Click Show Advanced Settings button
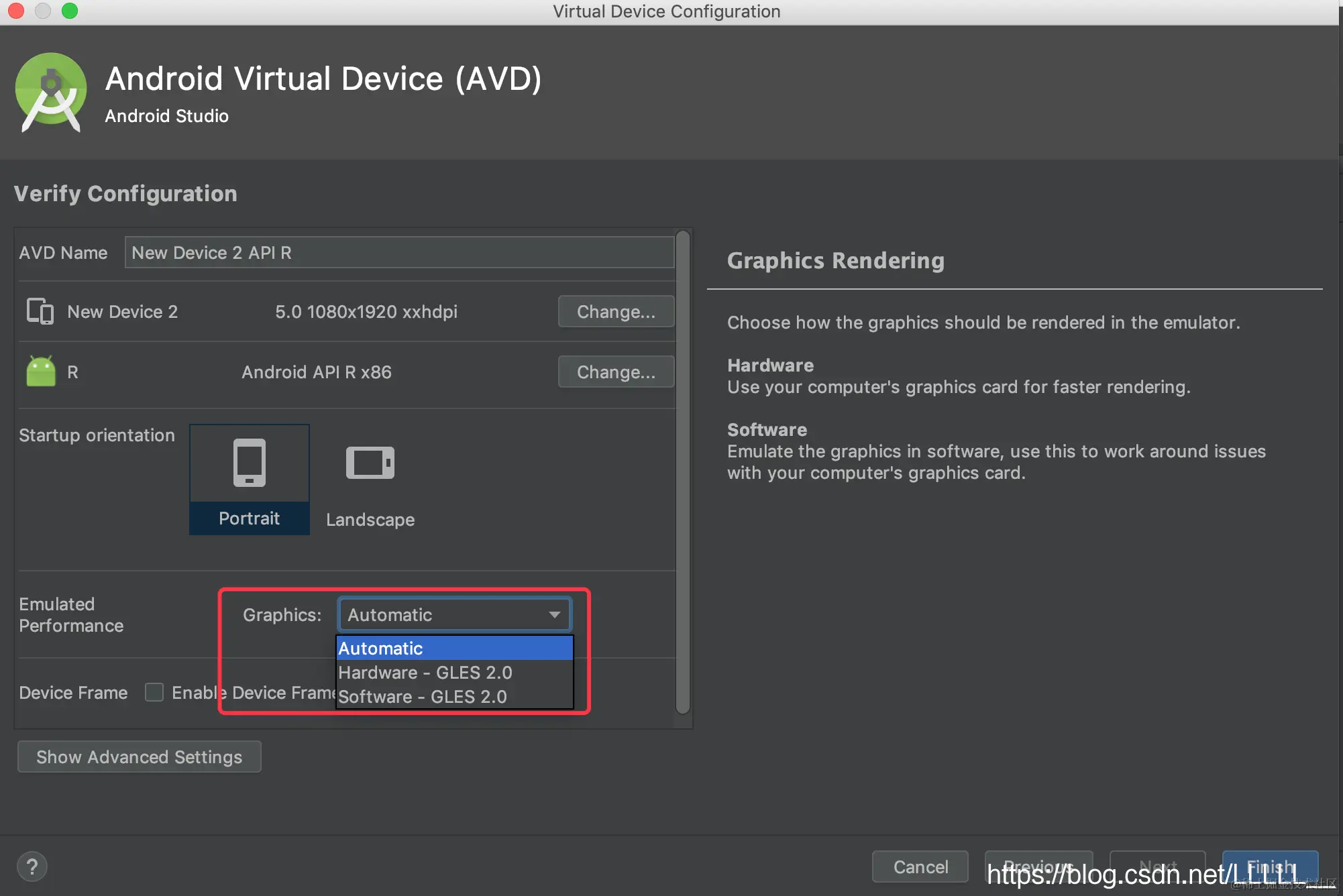This screenshot has height=896, width=1343. tap(139, 757)
